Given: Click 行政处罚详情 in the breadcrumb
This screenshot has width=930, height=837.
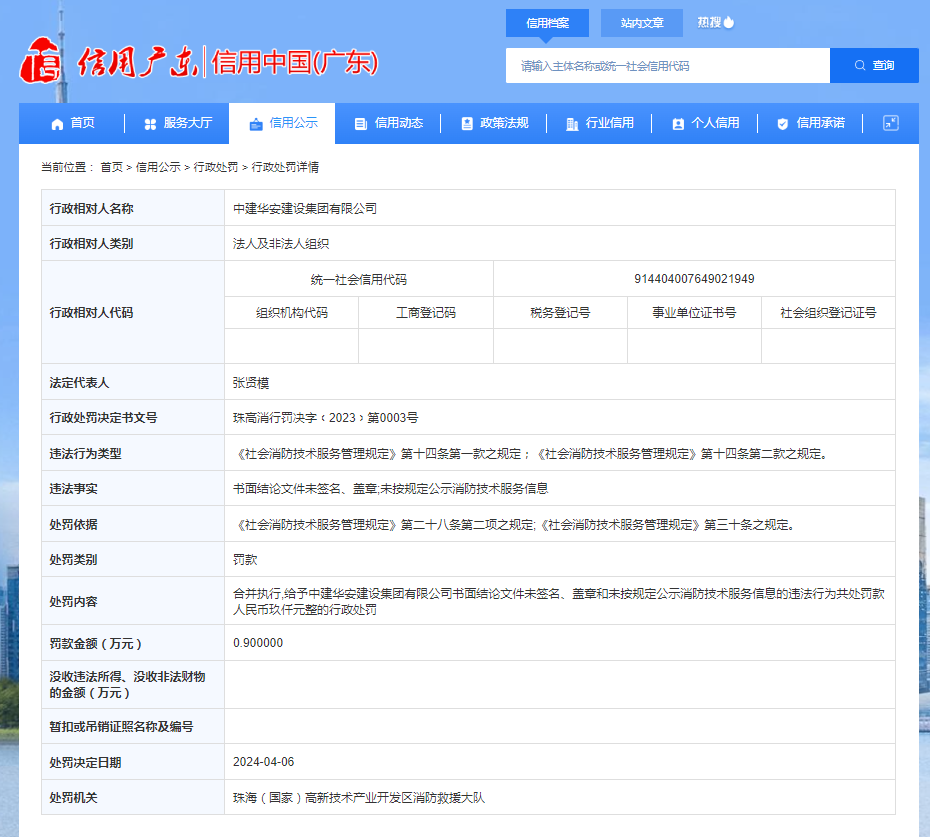Looking at the screenshot, I should coord(285,167).
